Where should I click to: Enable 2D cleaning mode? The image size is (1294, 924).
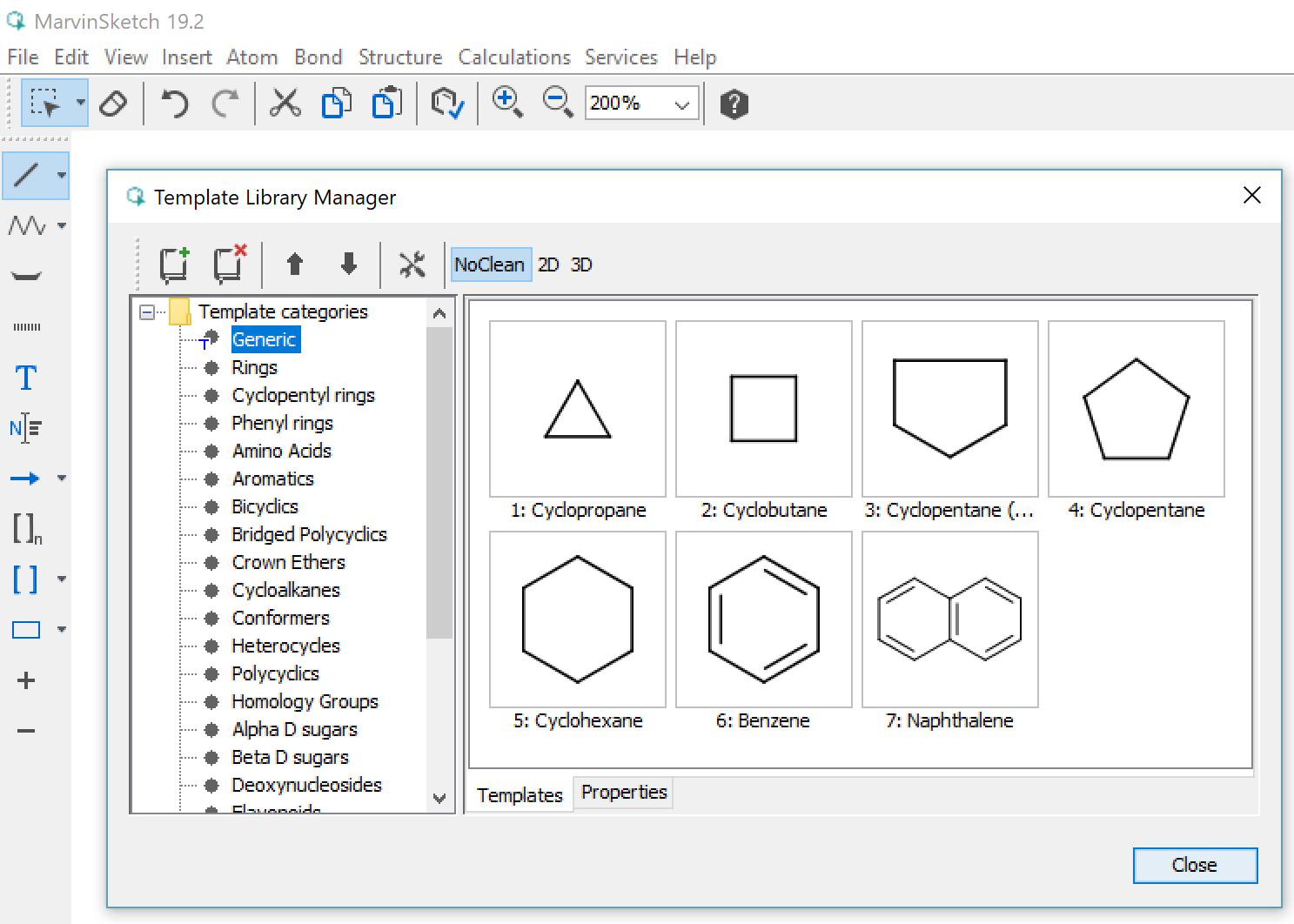[x=548, y=264]
